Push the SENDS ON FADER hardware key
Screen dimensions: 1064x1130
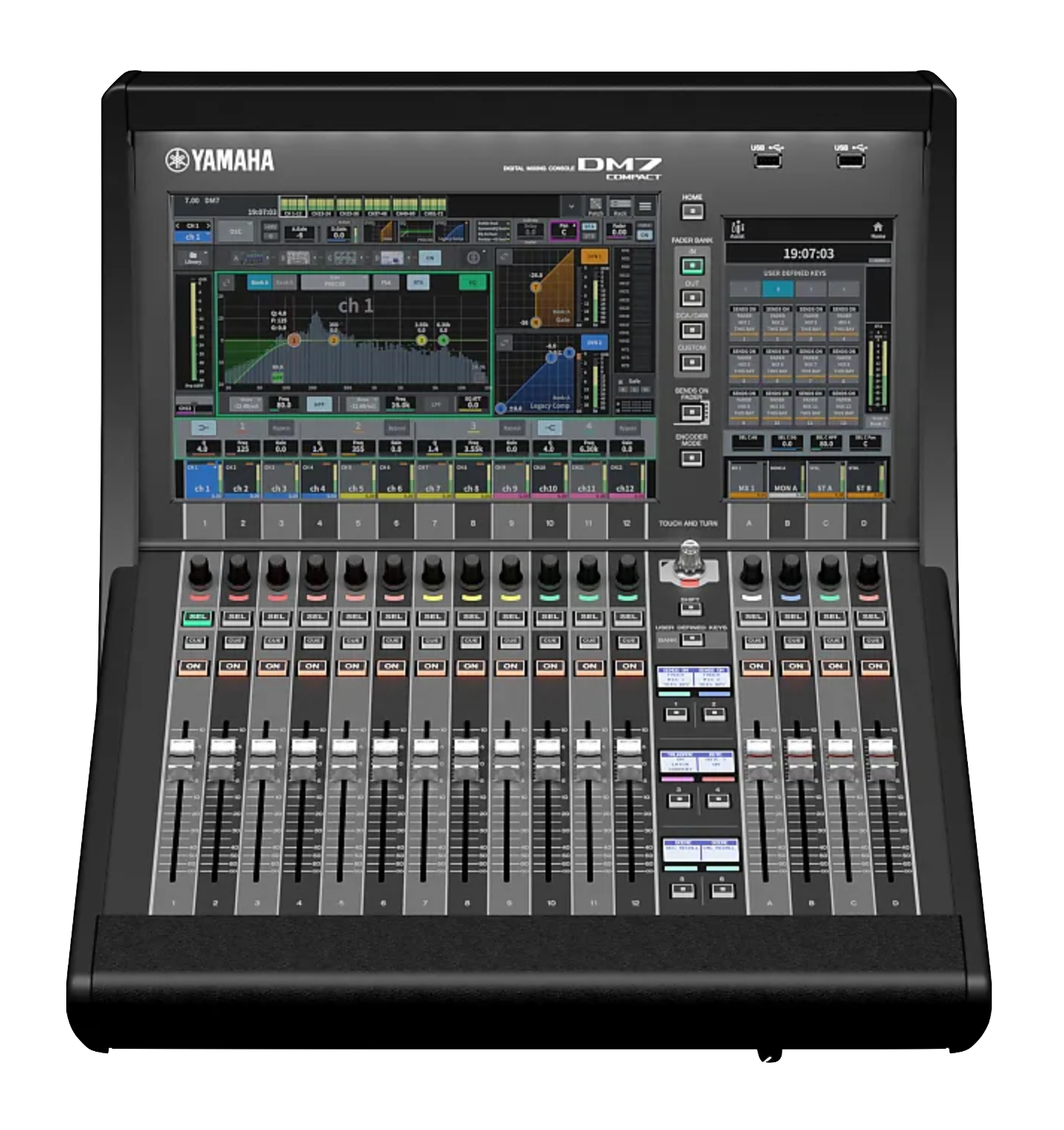coord(692,411)
